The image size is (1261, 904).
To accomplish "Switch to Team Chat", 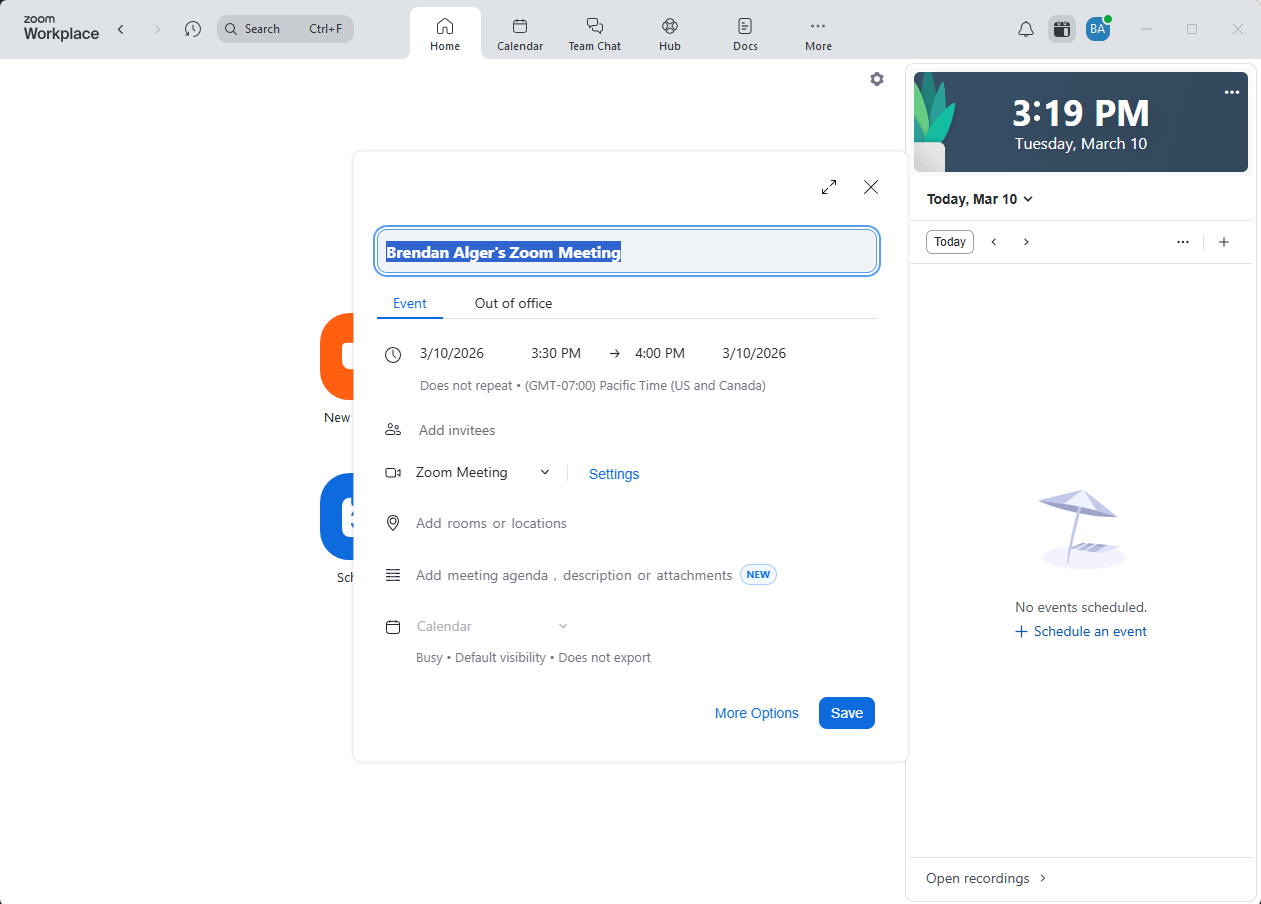I will pos(594,32).
